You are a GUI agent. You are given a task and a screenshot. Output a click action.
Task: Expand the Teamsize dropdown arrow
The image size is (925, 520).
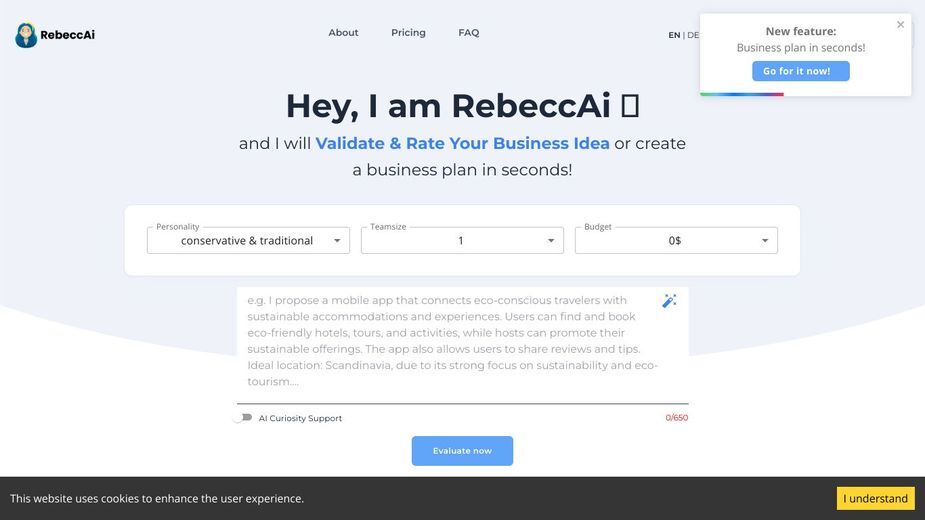pos(550,240)
